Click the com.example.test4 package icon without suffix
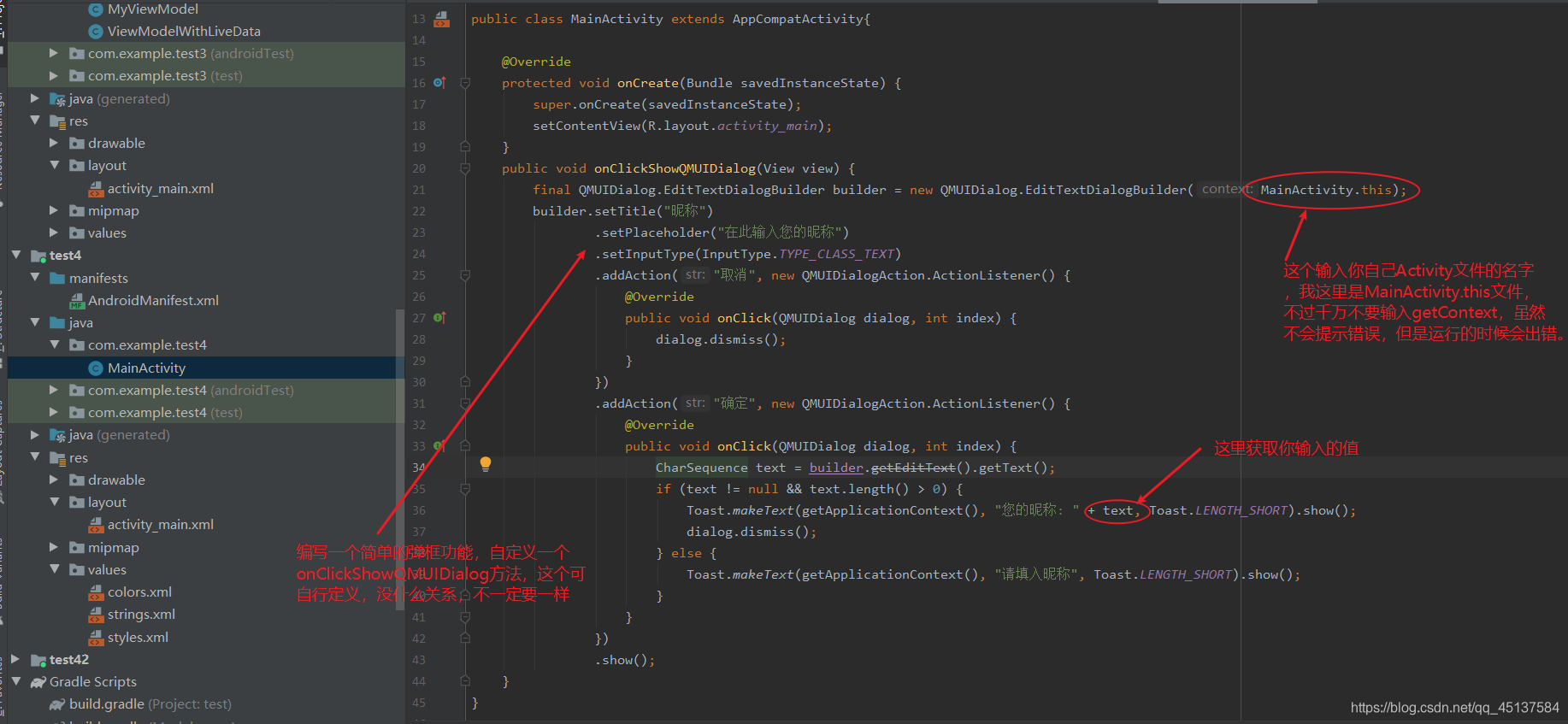This screenshot has width=1568, height=724. [77, 345]
